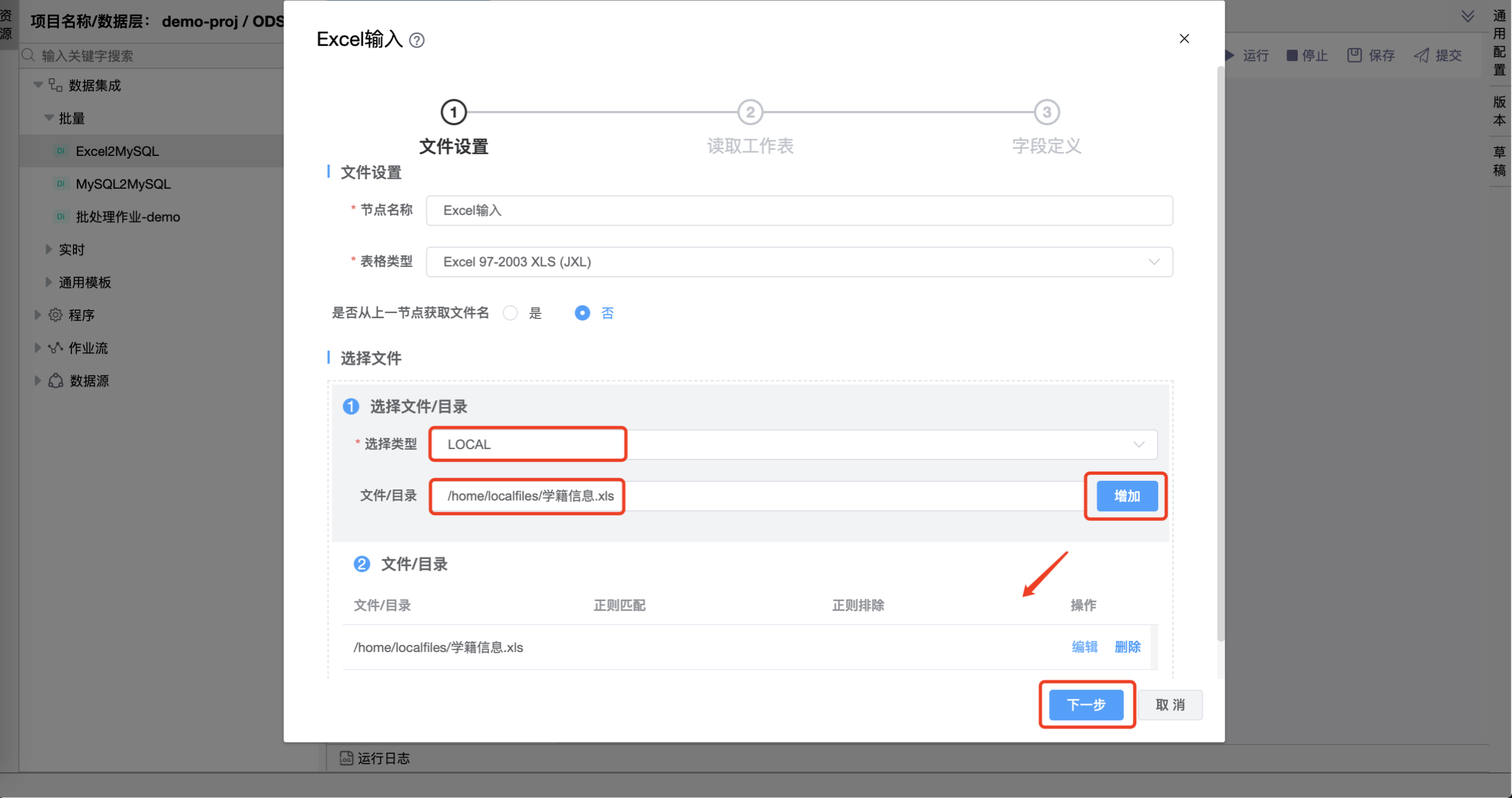
Task: Click the 数据源 datasource icon
Action: (56, 381)
